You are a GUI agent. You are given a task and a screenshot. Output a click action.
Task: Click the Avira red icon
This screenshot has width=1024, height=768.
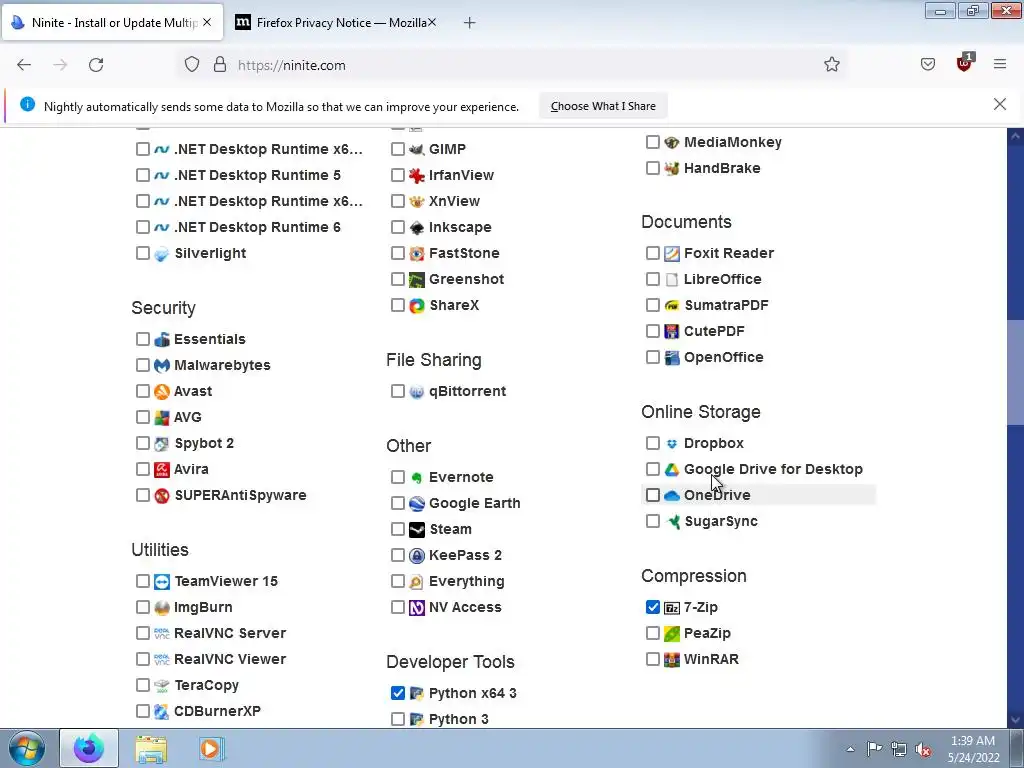coord(162,470)
